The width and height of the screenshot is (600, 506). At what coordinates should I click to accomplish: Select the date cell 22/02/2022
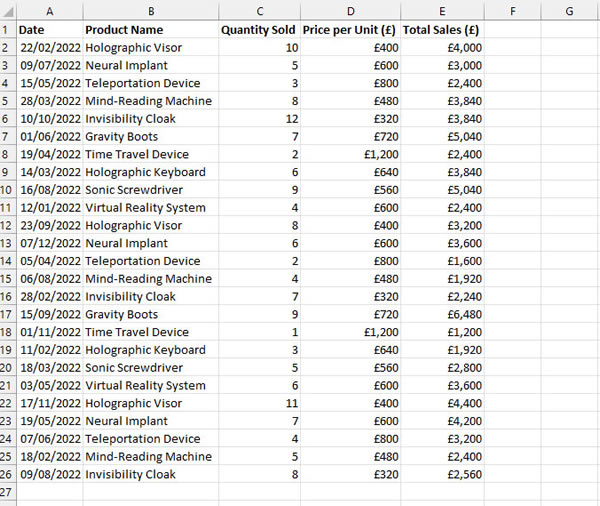point(50,47)
